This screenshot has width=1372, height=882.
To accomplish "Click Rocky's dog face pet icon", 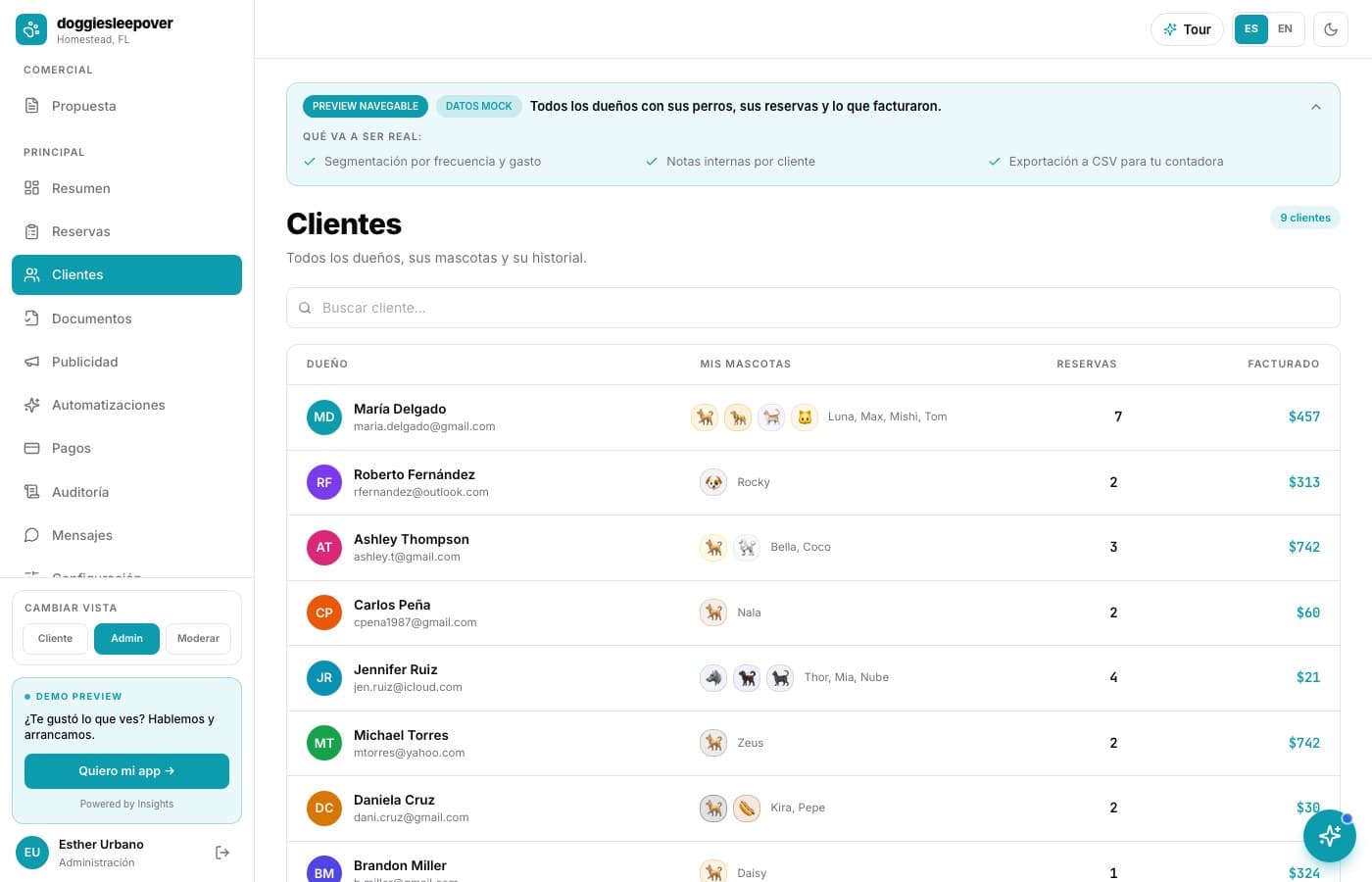I will (713, 482).
